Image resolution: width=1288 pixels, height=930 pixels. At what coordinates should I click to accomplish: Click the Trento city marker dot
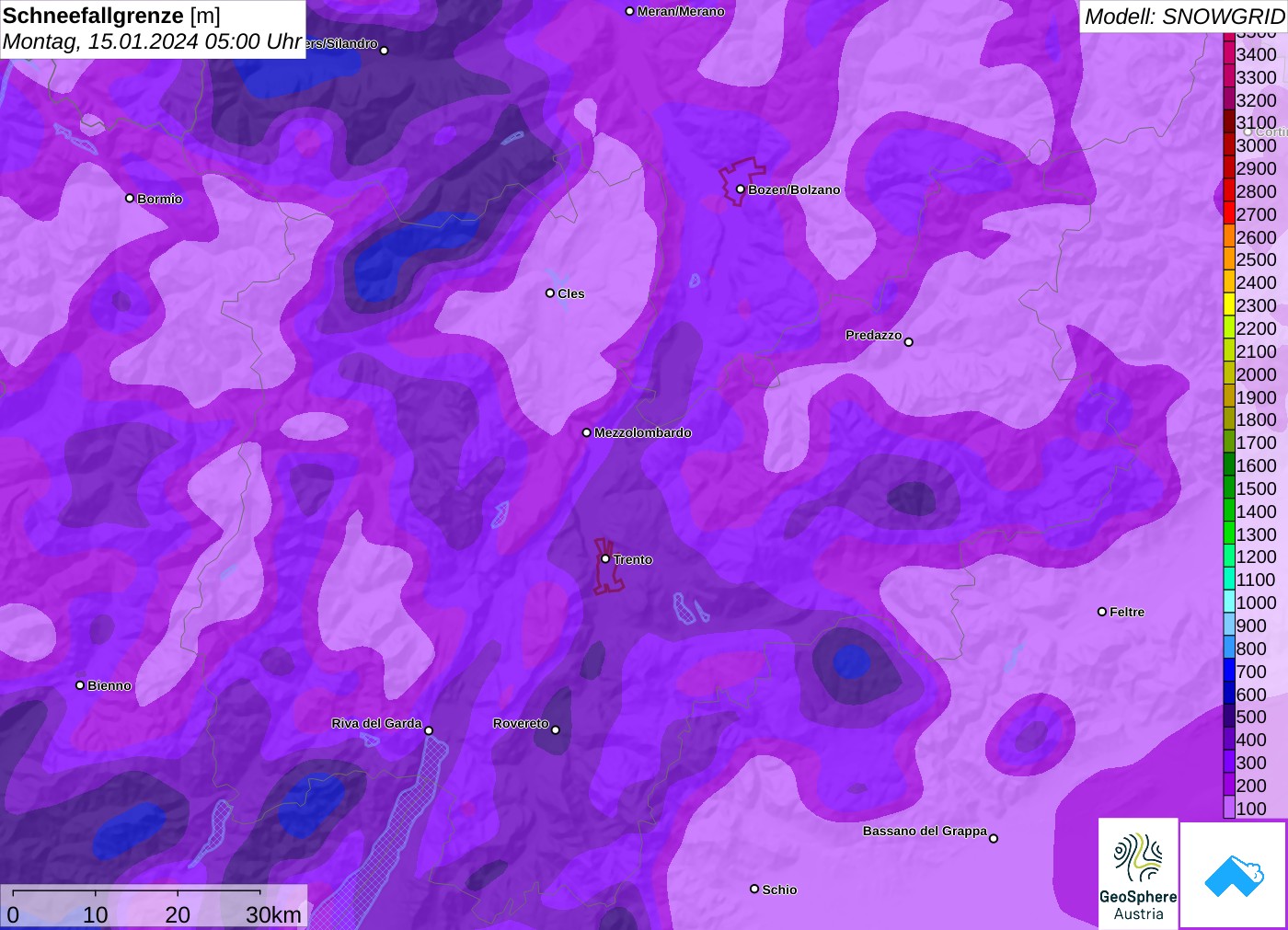tap(605, 558)
